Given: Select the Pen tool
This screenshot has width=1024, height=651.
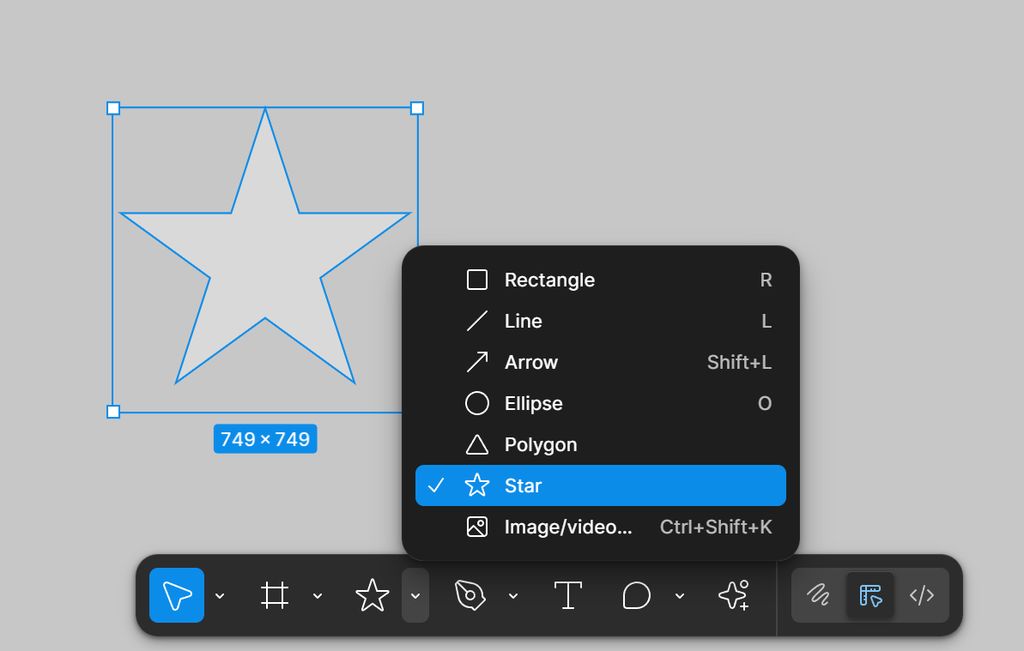Looking at the screenshot, I should [470, 595].
